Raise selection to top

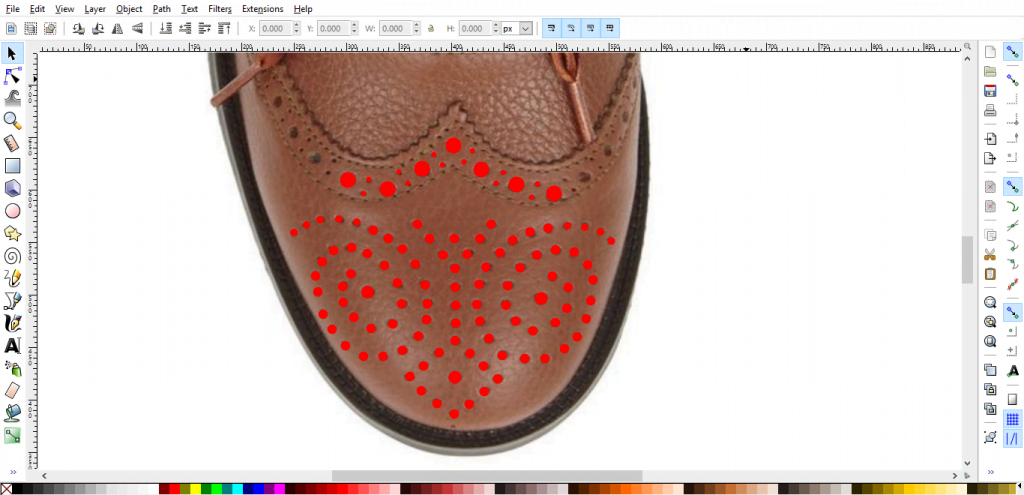click(x=225, y=28)
